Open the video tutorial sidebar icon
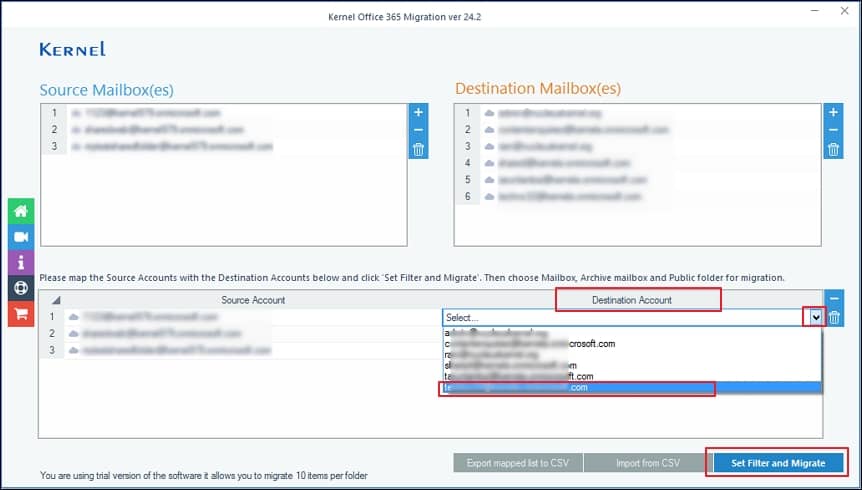 21,237
